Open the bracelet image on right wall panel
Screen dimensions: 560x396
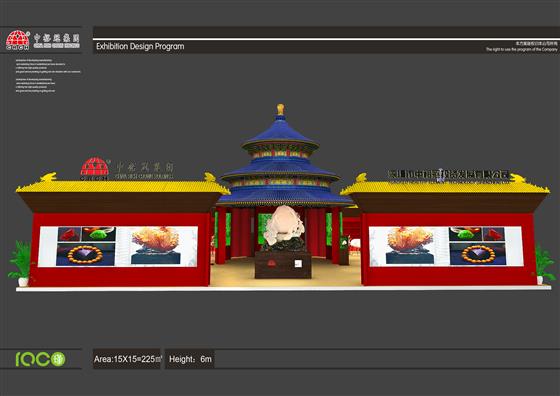pyautogui.click(x=478, y=254)
